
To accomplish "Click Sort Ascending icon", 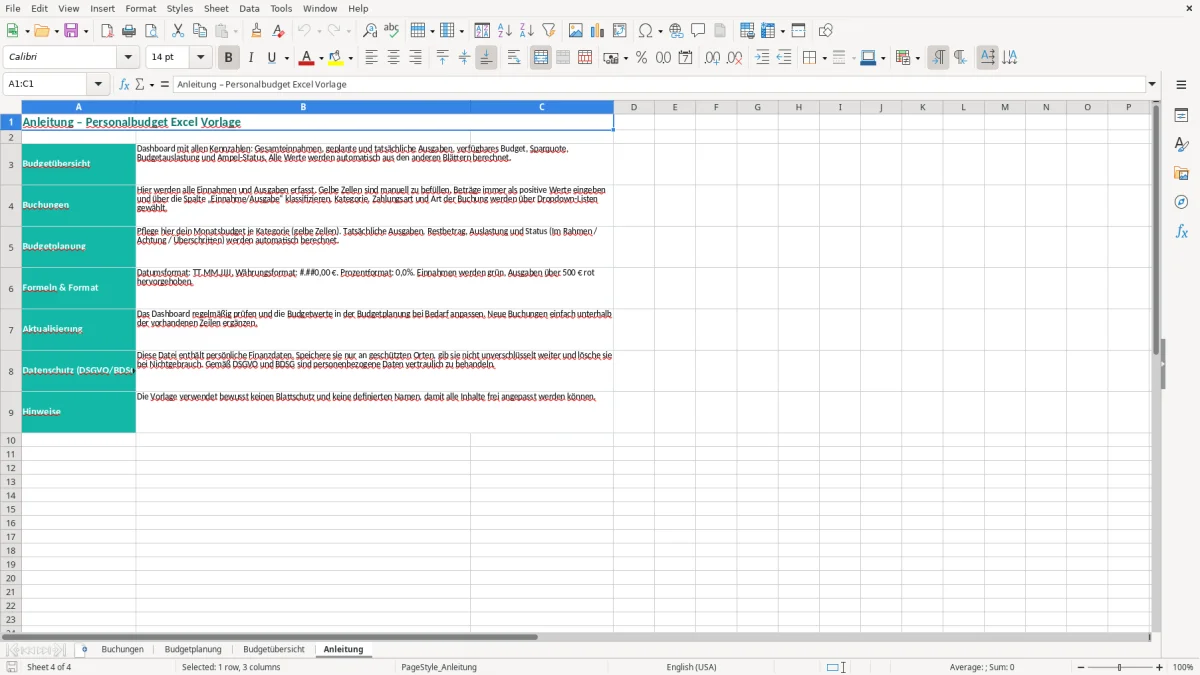I will click(x=505, y=31).
